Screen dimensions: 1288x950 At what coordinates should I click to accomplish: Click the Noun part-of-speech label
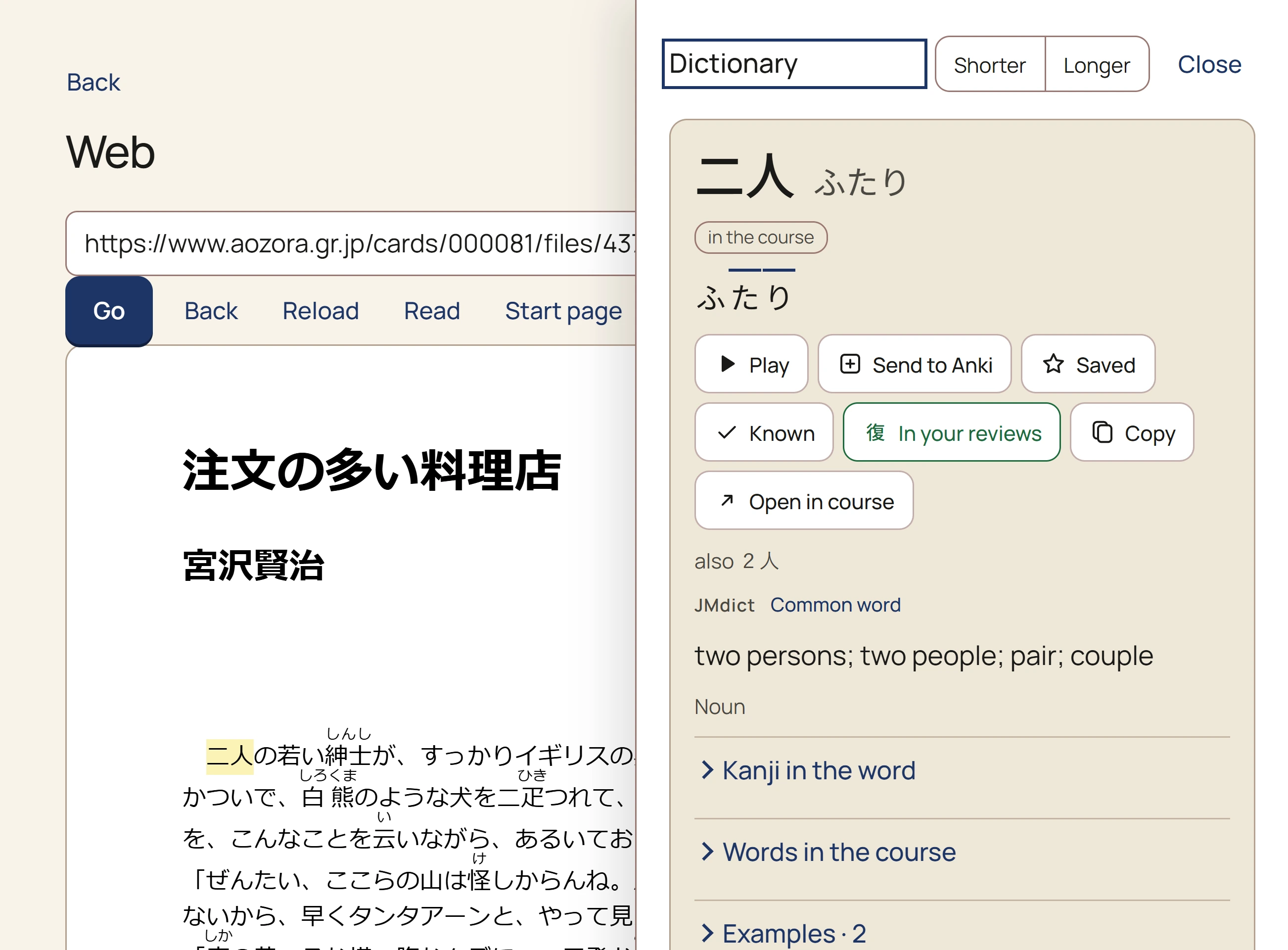[719, 706]
